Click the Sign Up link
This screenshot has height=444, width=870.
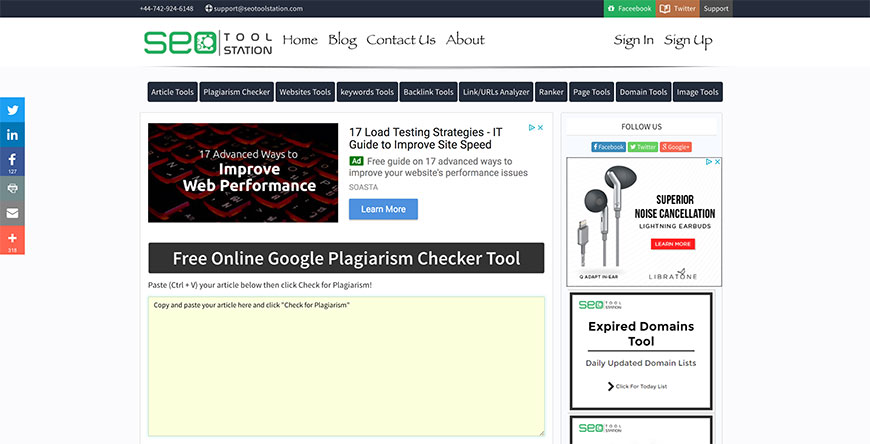pos(688,41)
